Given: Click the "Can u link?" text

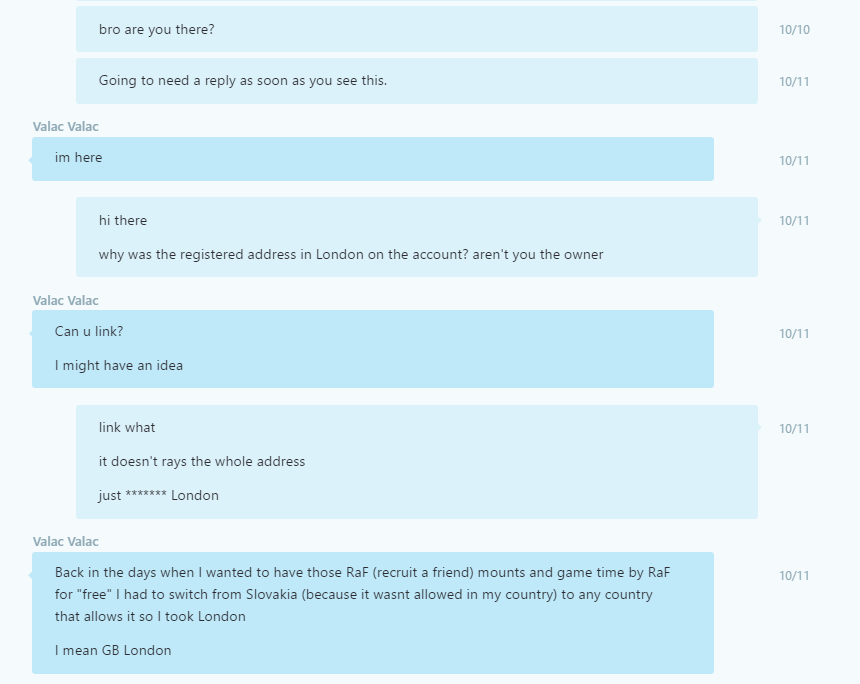Looking at the screenshot, I should (89, 332).
